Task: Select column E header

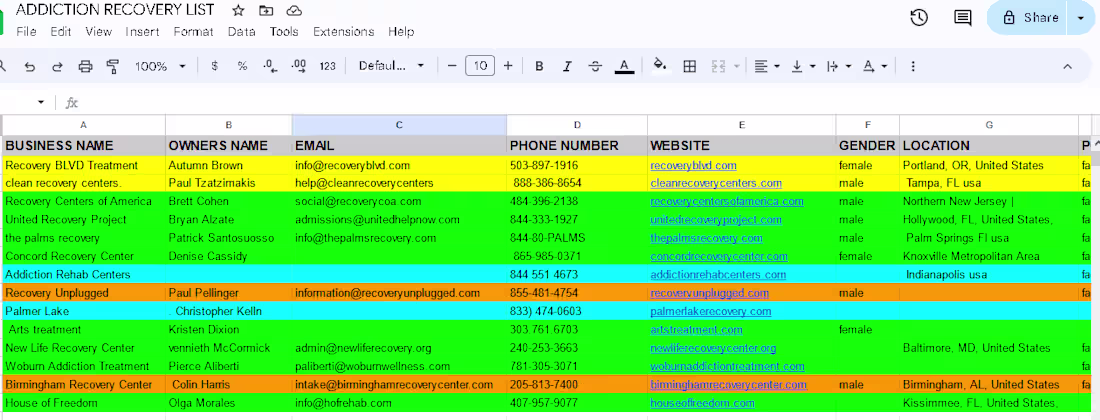Action: (x=742, y=125)
